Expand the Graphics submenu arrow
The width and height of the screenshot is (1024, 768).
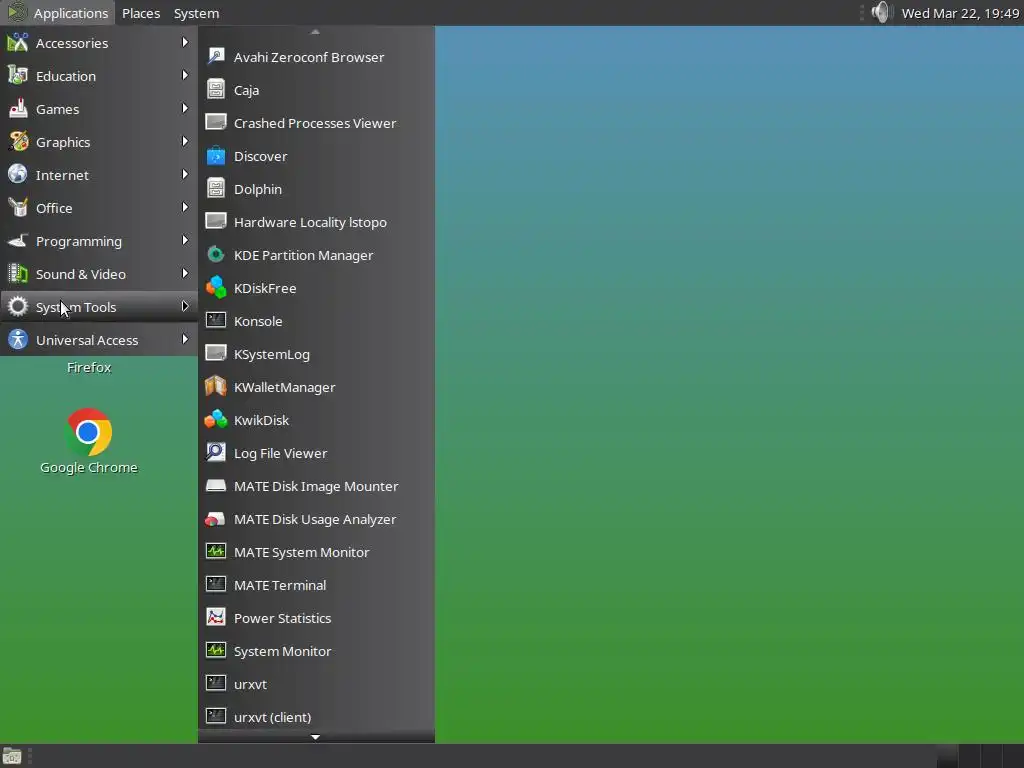[x=185, y=141]
